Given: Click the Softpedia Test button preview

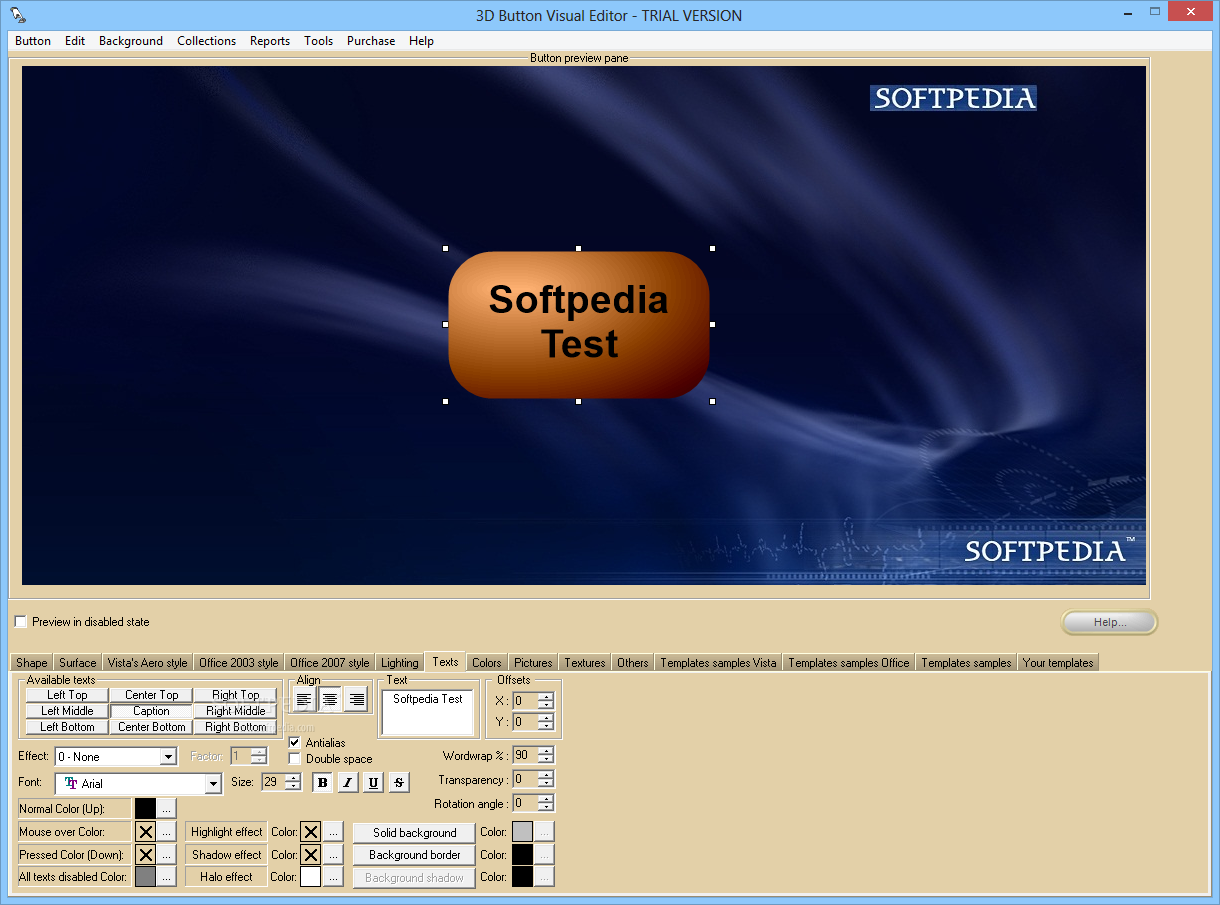Looking at the screenshot, I should click(579, 324).
